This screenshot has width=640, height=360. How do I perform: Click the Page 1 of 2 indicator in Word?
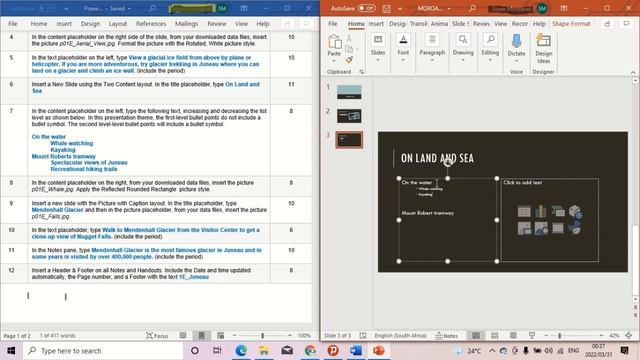pos(17,336)
